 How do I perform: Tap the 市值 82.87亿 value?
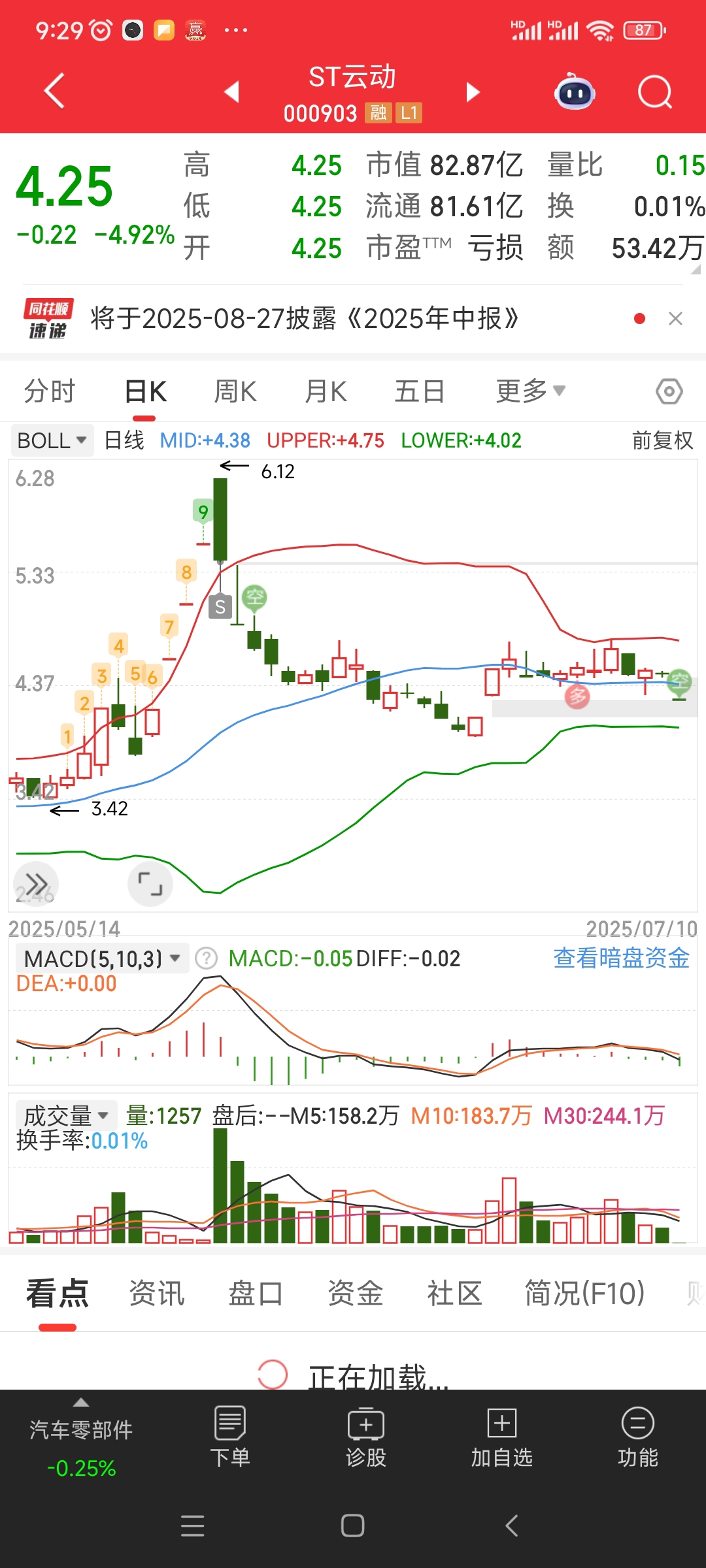click(x=477, y=165)
